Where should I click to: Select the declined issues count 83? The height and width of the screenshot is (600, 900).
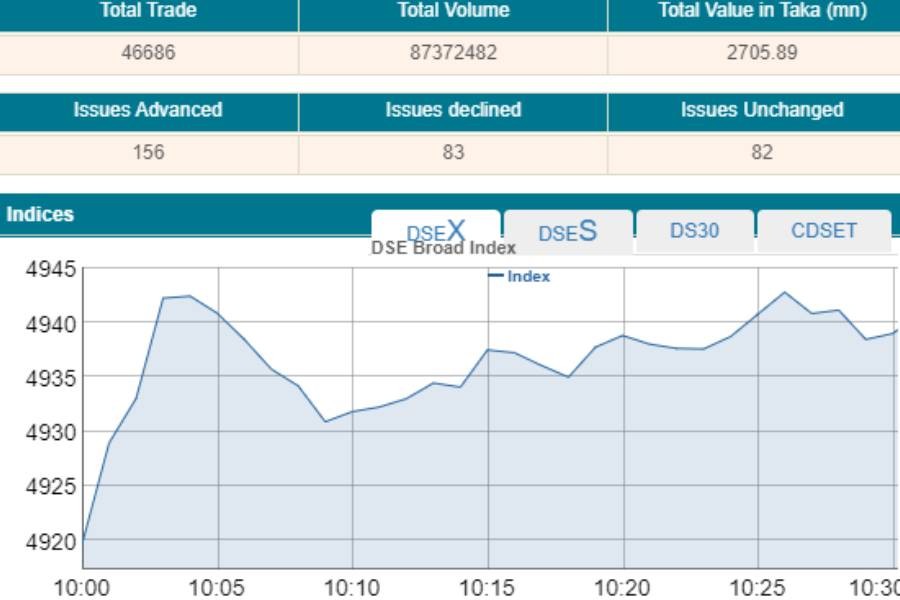(453, 152)
